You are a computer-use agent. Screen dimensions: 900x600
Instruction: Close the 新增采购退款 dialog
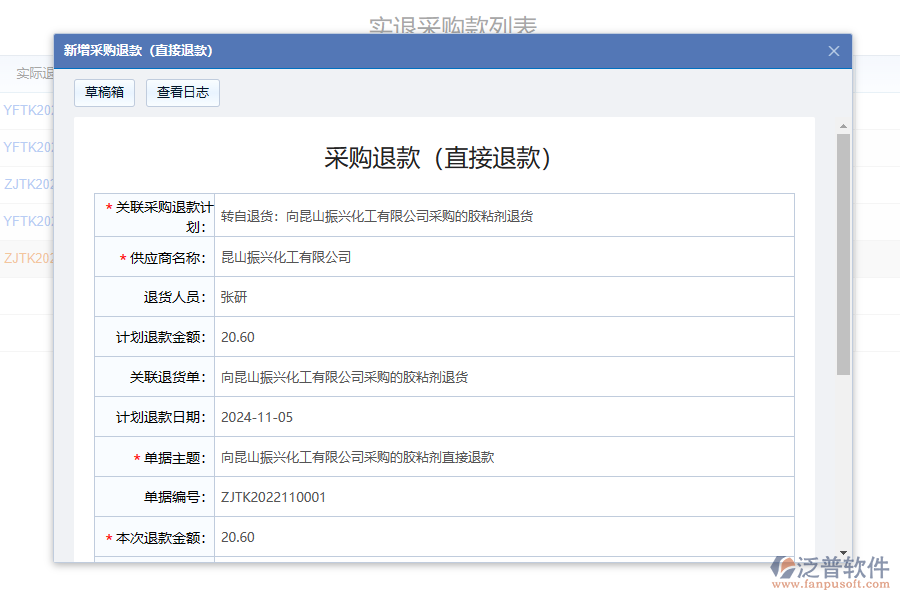pos(833,51)
